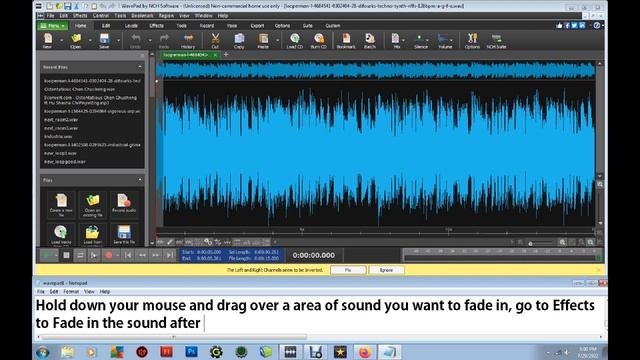Click the Save this file tile
This screenshot has height=360, width=640.
click(x=124, y=234)
